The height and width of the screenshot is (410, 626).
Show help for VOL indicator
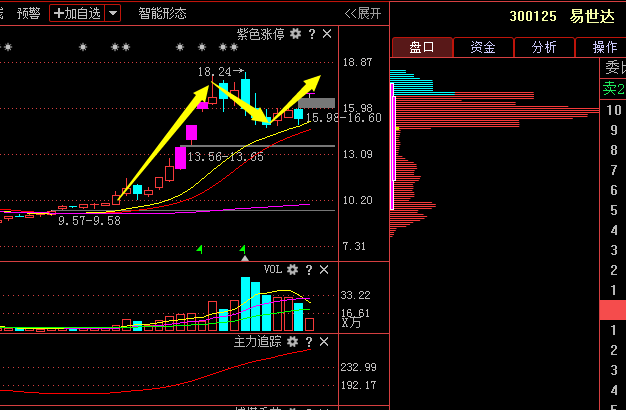point(309,270)
